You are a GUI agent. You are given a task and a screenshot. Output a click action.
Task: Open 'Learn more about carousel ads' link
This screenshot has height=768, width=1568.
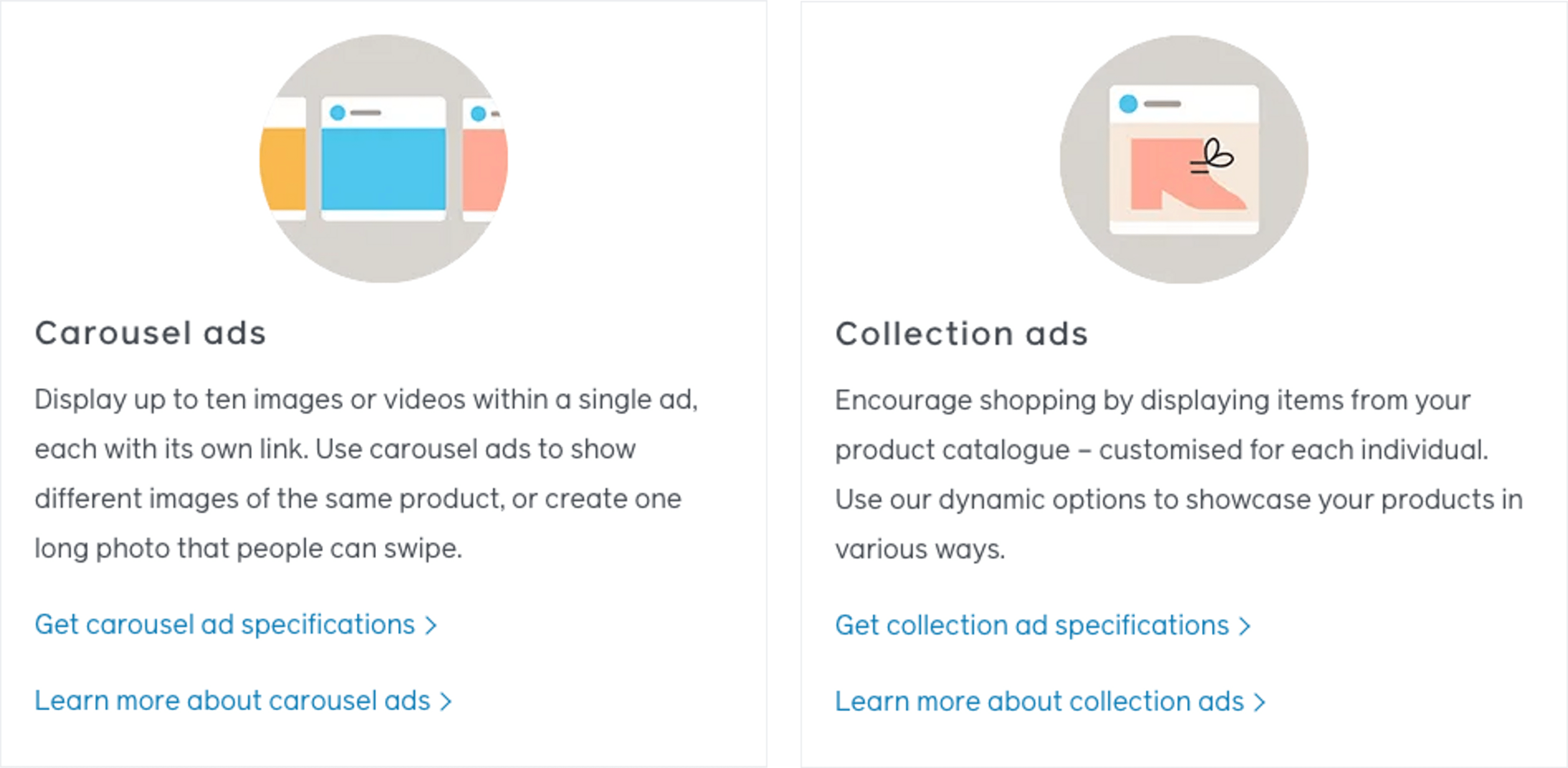pos(233,701)
